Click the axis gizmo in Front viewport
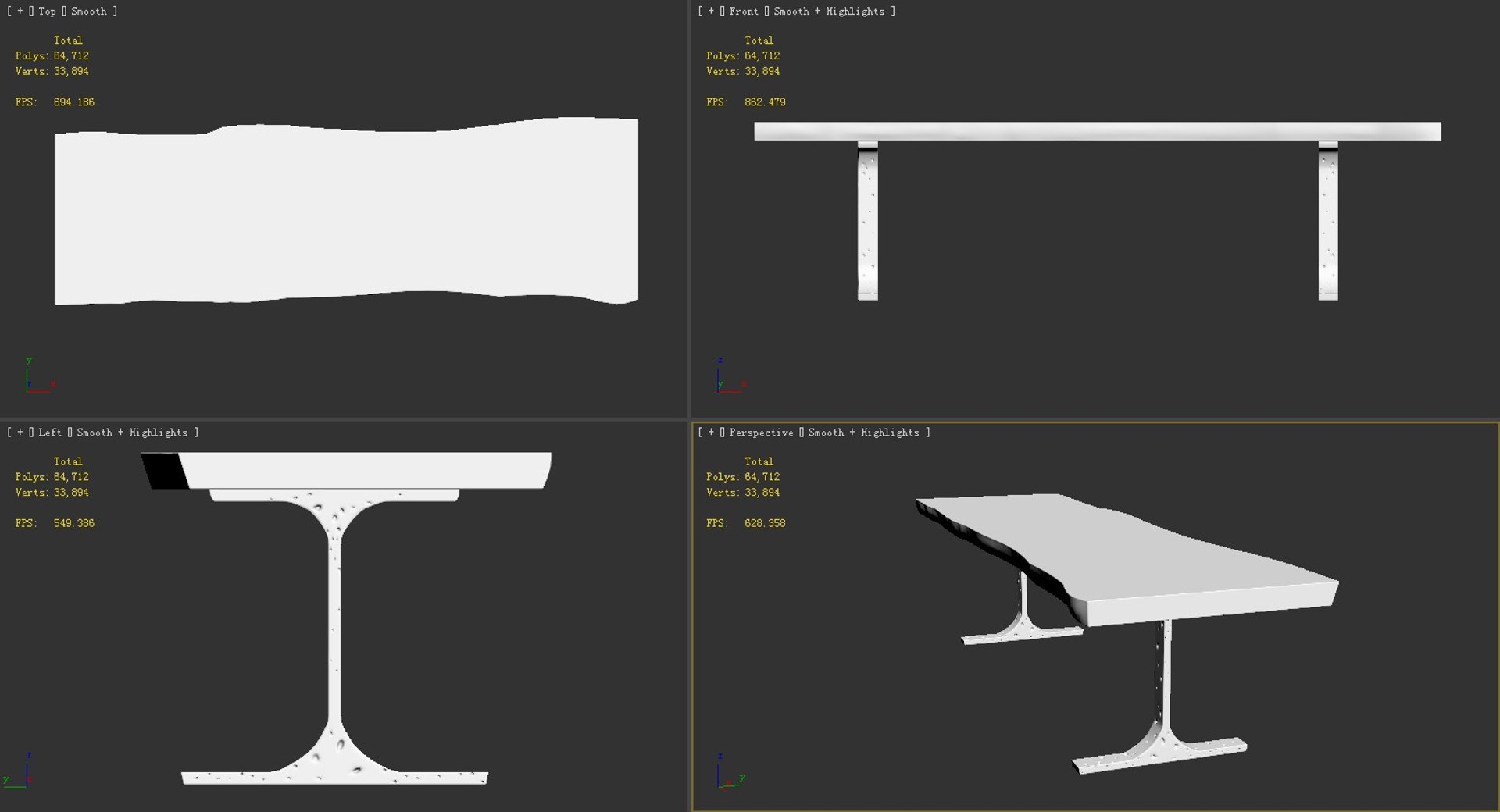Viewport: 1500px width, 812px height. click(x=730, y=375)
